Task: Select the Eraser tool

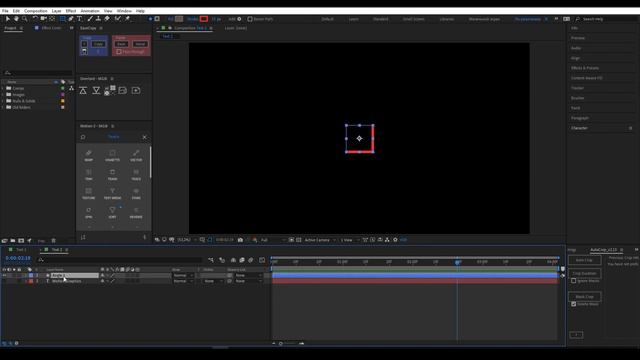Action: coord(107,19)
